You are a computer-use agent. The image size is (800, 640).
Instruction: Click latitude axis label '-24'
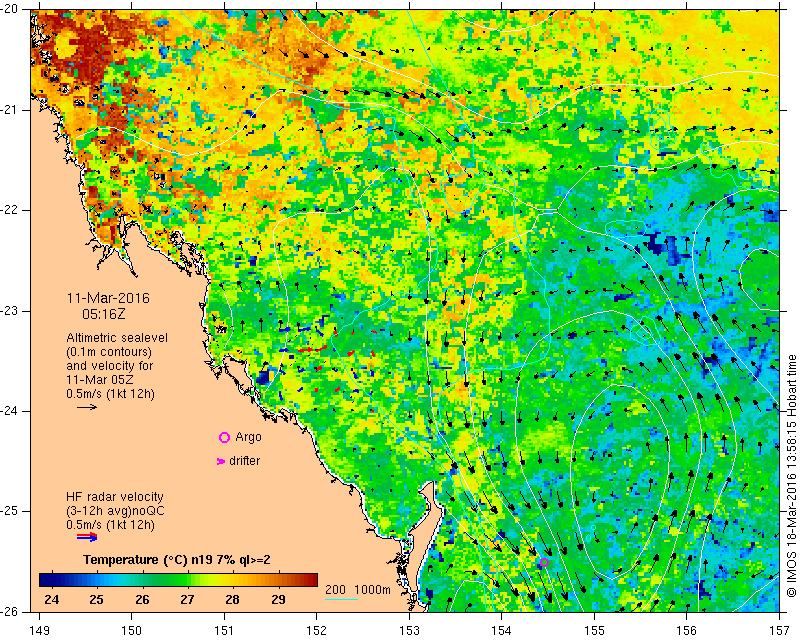tap(11, 411)
